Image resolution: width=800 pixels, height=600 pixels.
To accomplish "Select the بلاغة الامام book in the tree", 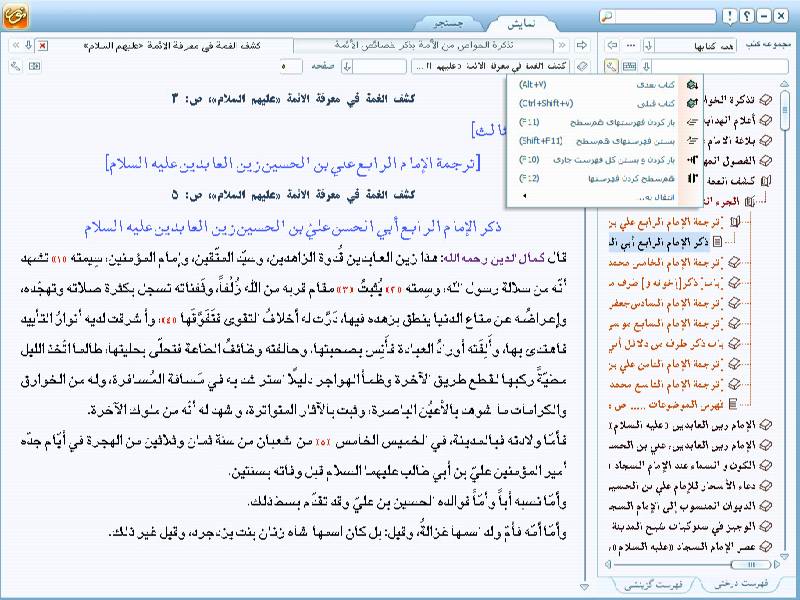I will [739, 140].
